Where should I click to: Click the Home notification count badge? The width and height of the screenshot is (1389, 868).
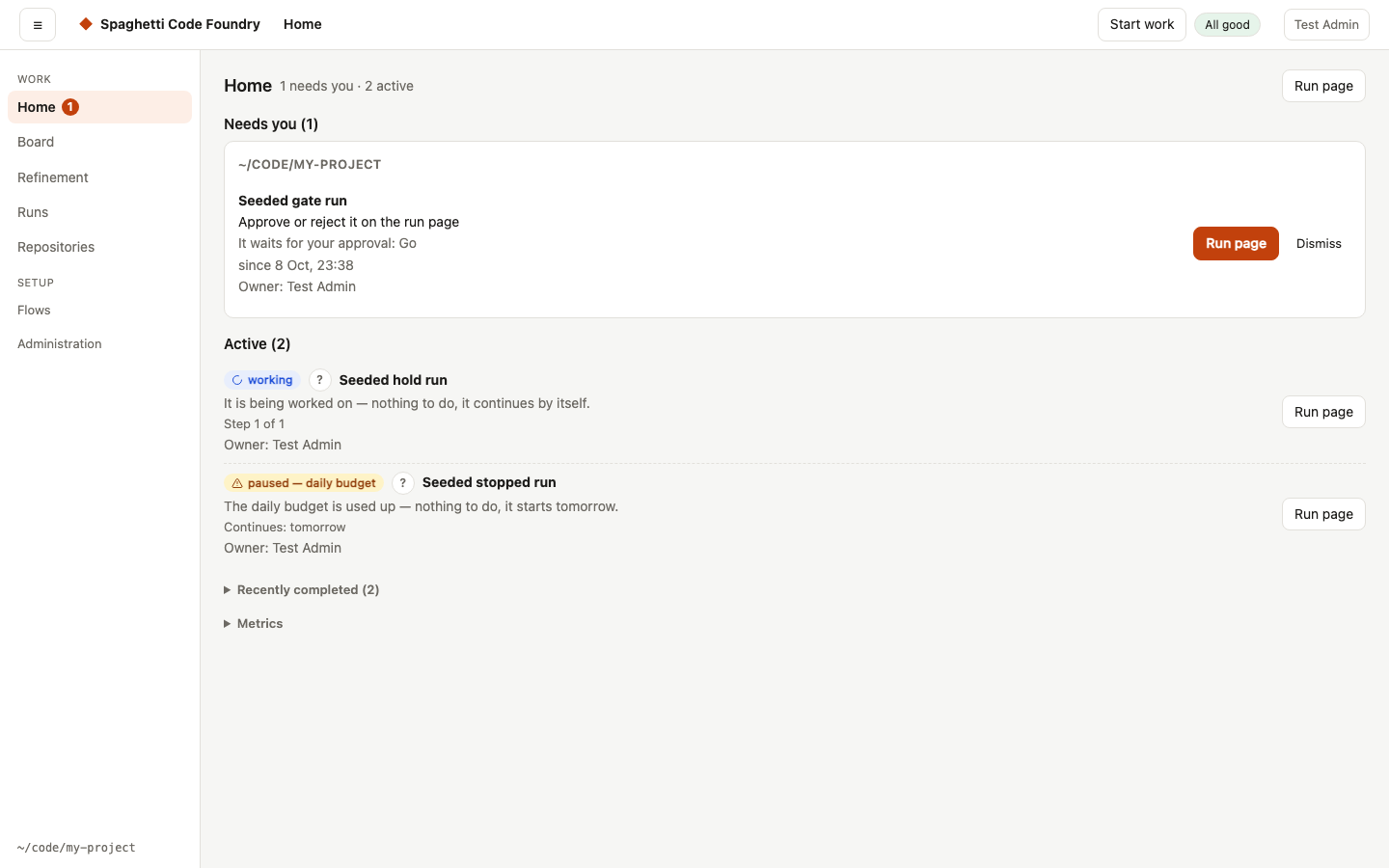[x=70, y=107]
